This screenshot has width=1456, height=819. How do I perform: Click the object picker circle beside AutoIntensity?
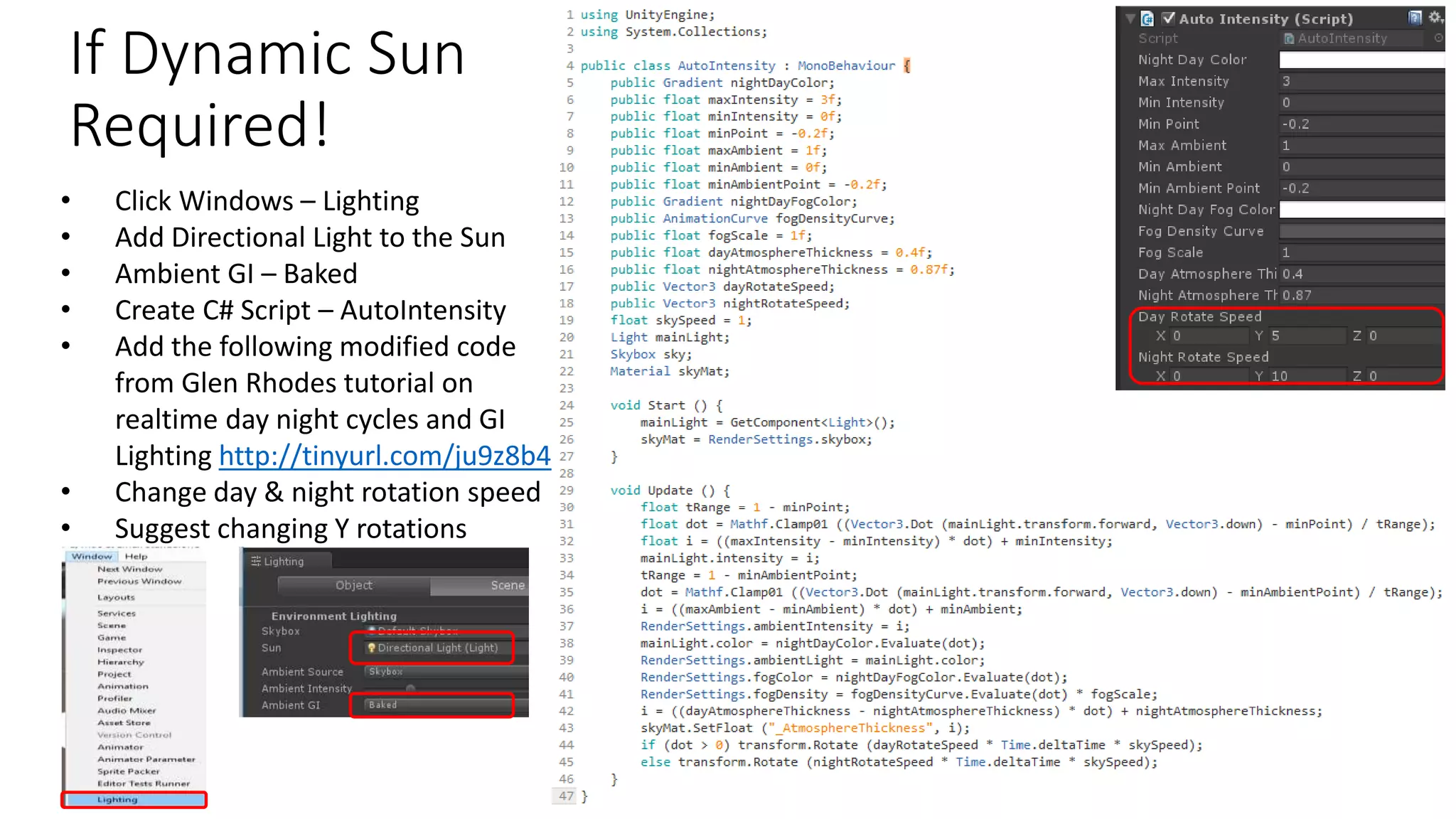tap(1439, 38)
